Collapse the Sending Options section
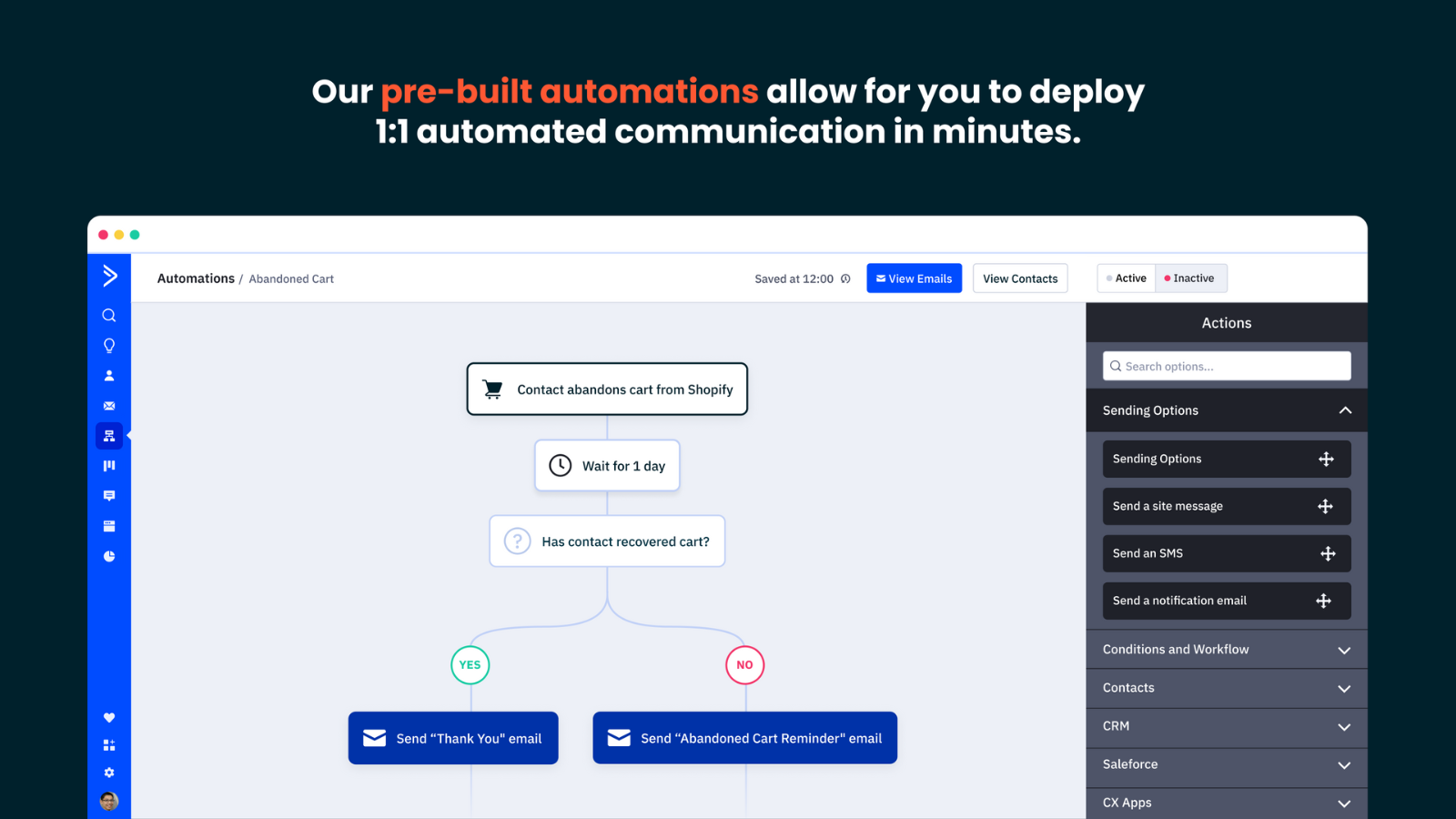Screen dimensions: 1456x819 tap(1345, 410)
